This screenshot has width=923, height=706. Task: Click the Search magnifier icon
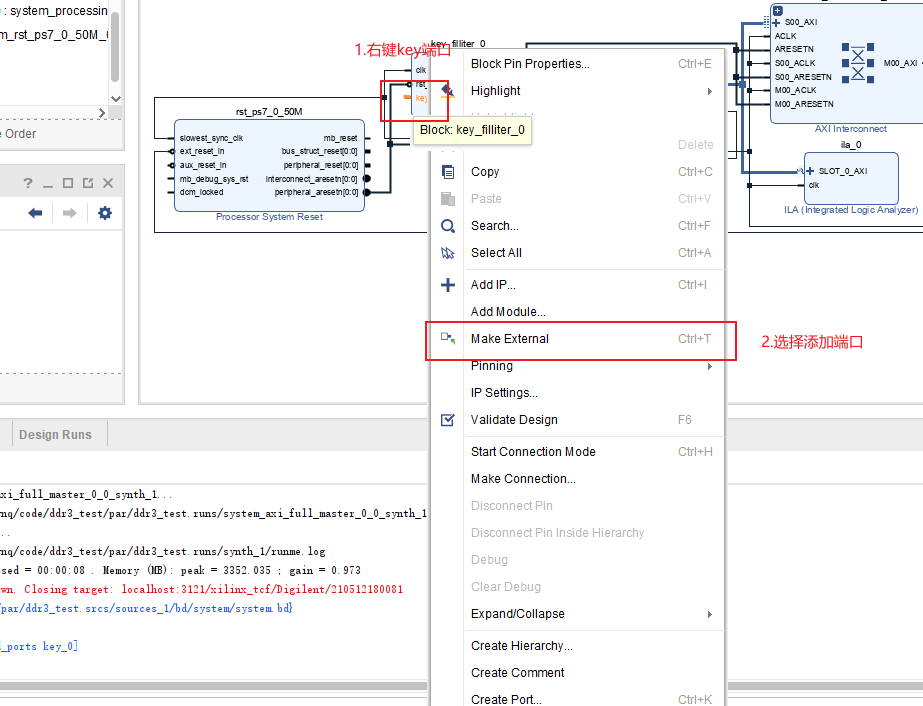point(448,226)
